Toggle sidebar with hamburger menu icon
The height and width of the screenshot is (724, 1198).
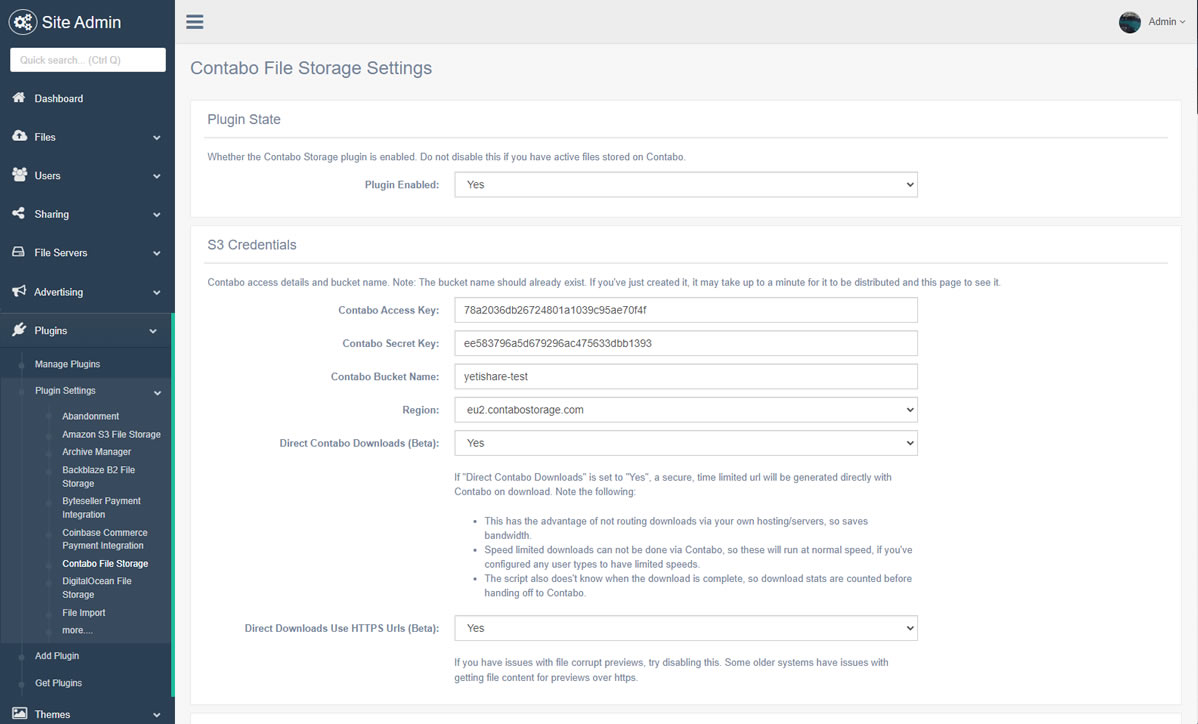click(x=195, y=21)
